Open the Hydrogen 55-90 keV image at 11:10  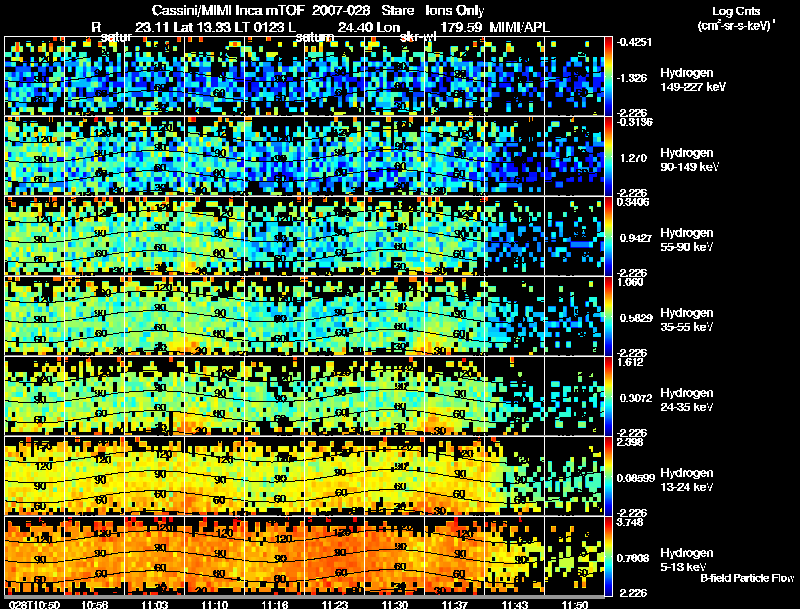214,236
